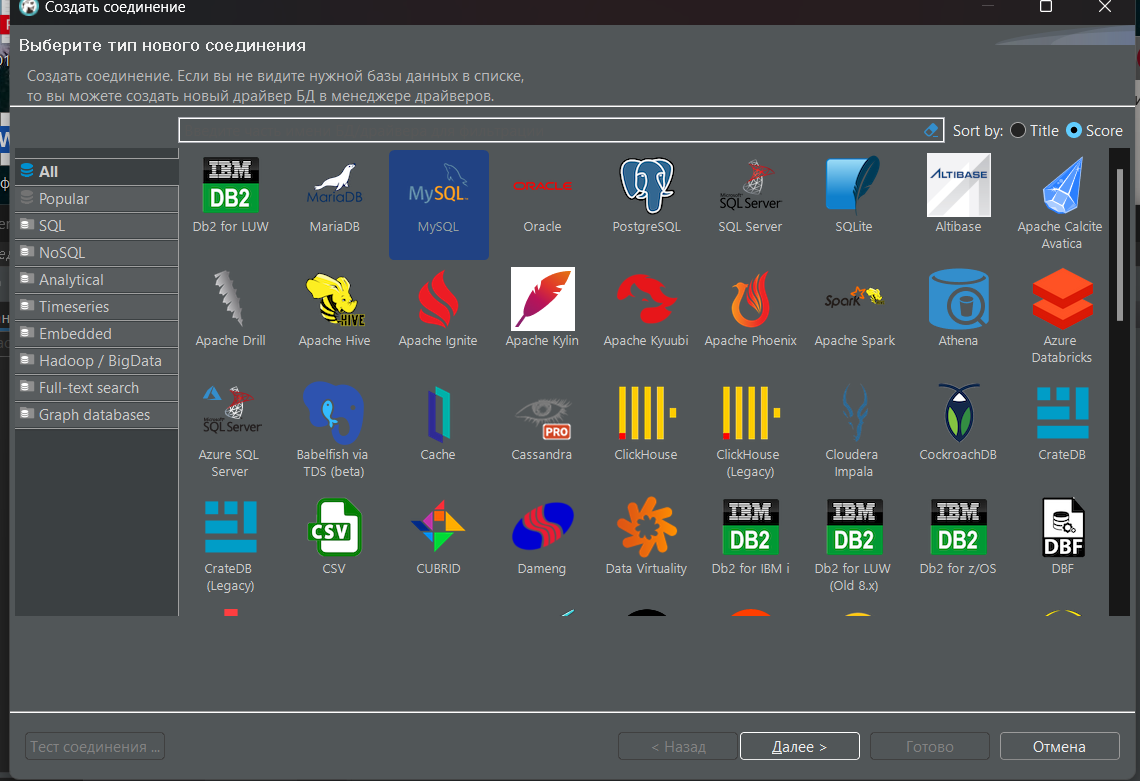Clear the search field with eraser icon
Image resolution: width=1140 pixels, height=781 pixels.
pyautogui.click(x=931, y=130)
